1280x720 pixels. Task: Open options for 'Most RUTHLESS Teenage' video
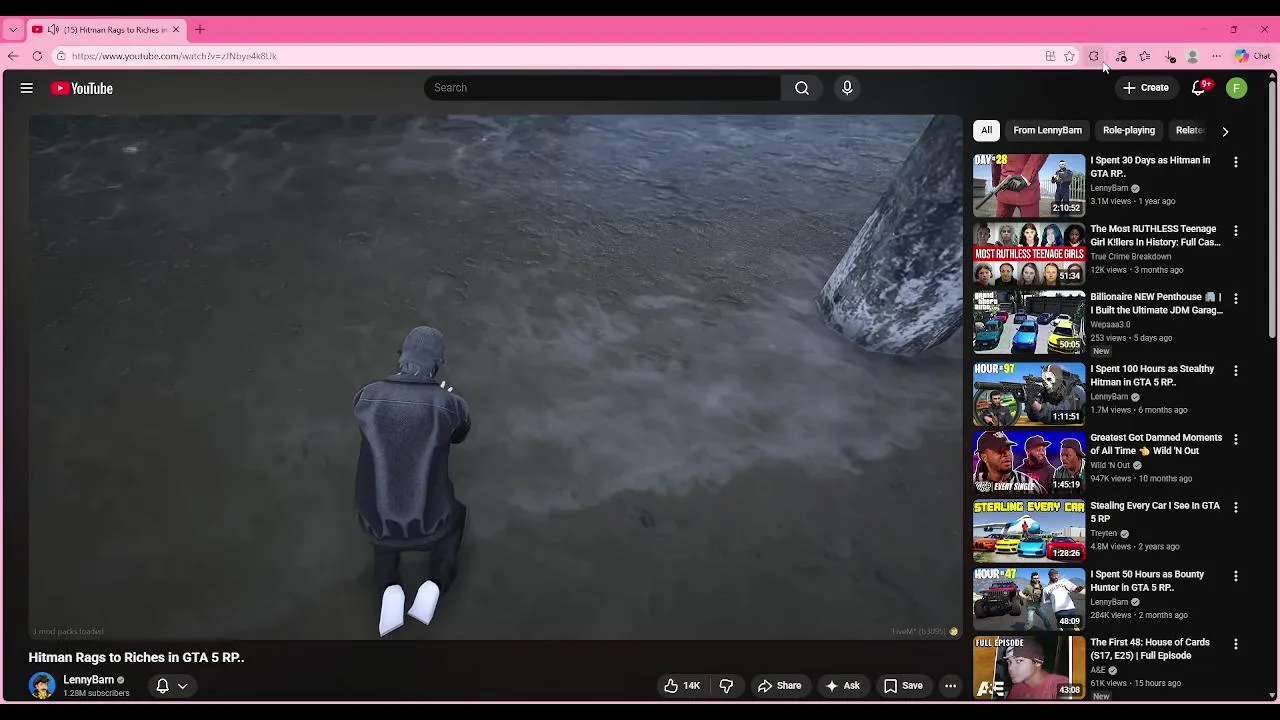1236,231
